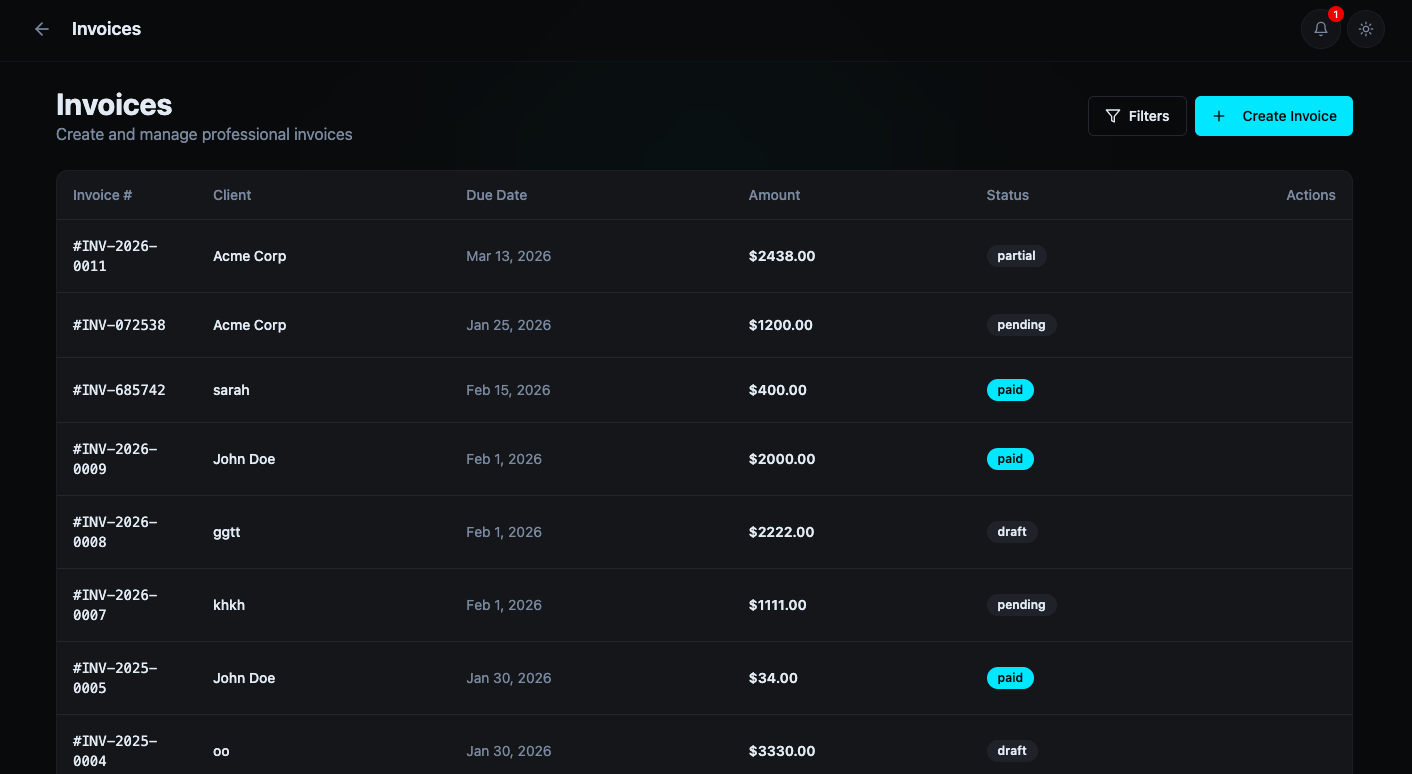Click the back arrow icon
The image size is (1412, 774).
[x=42, y=29]
